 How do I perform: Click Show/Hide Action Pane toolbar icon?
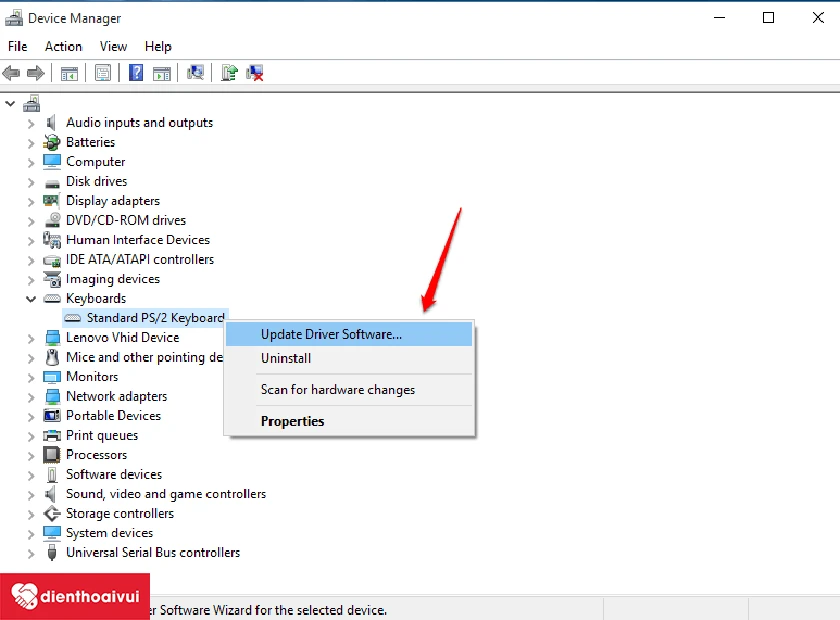point(162,73)
